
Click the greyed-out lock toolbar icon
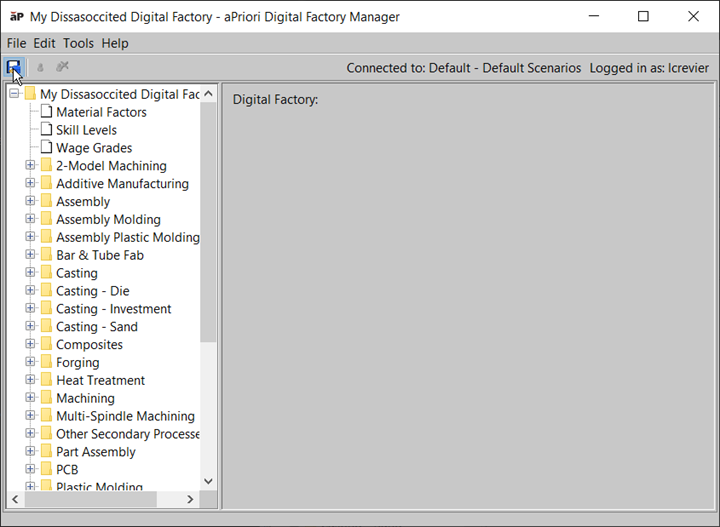(x=40, y=67)
